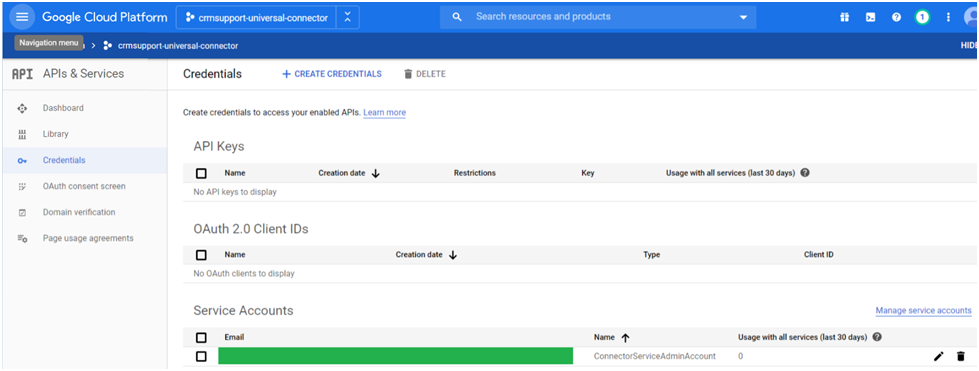Click the search magnifier icon
This screenshot has height=371, width=979.
457,17
